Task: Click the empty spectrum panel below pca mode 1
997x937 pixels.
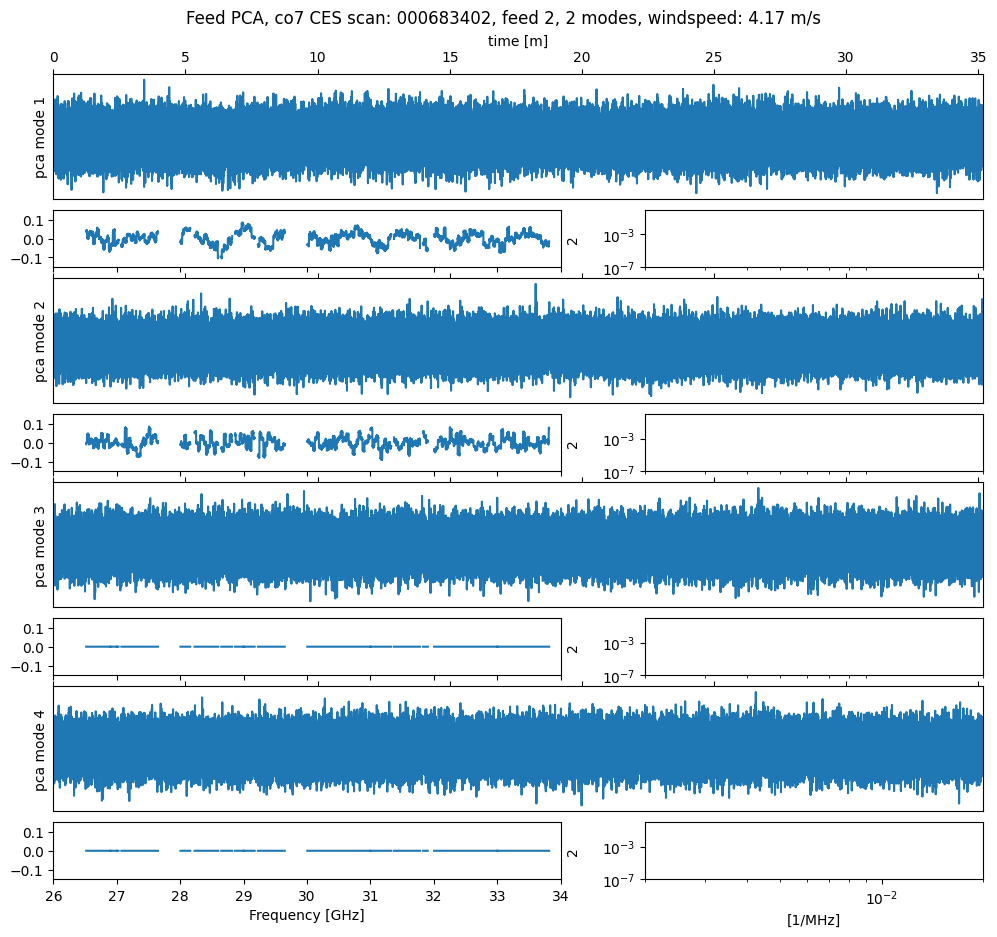Action: (813, 239)
